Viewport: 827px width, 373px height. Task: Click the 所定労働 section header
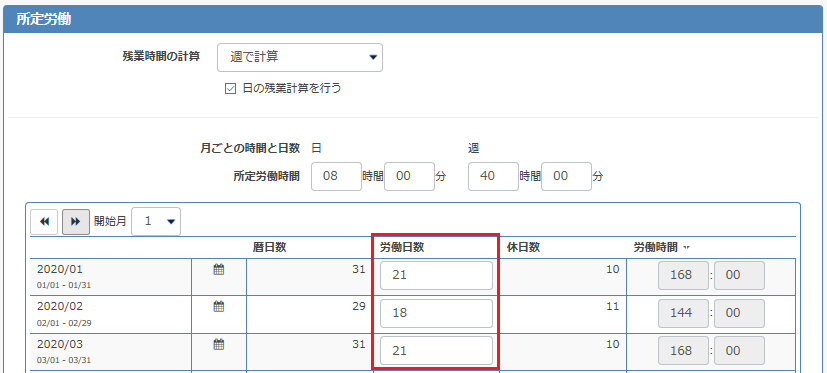(x=414, y=19)
